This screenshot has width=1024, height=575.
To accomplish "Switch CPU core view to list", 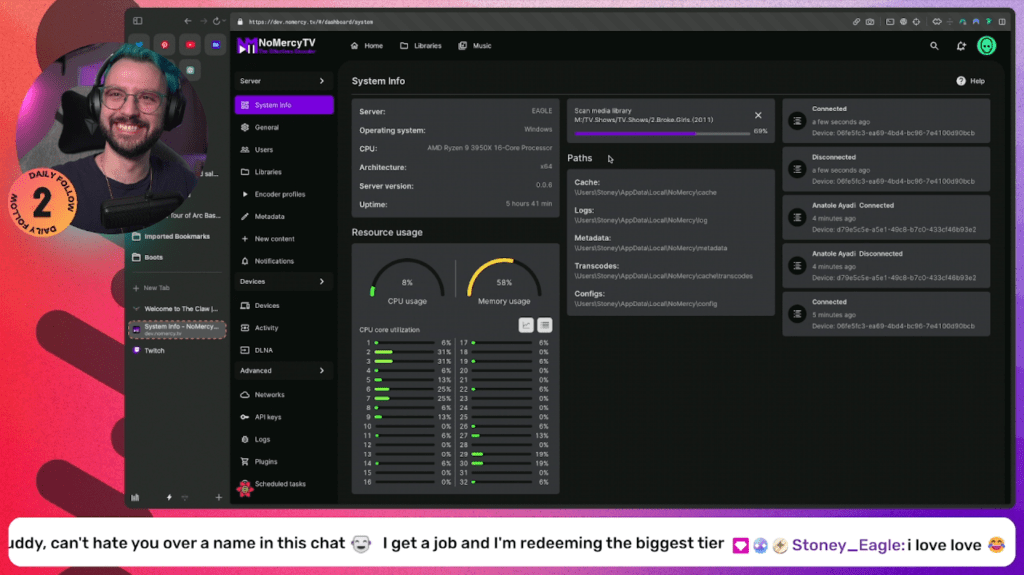I will click(x=545, y=325).
